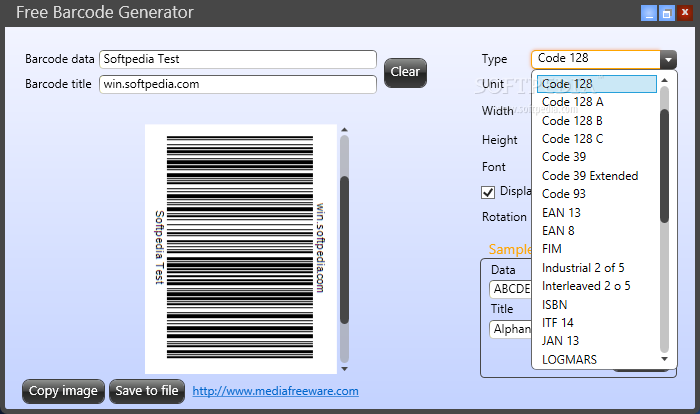
Task: Choose ISBN barcode type
Action: [x=597, y=305]
